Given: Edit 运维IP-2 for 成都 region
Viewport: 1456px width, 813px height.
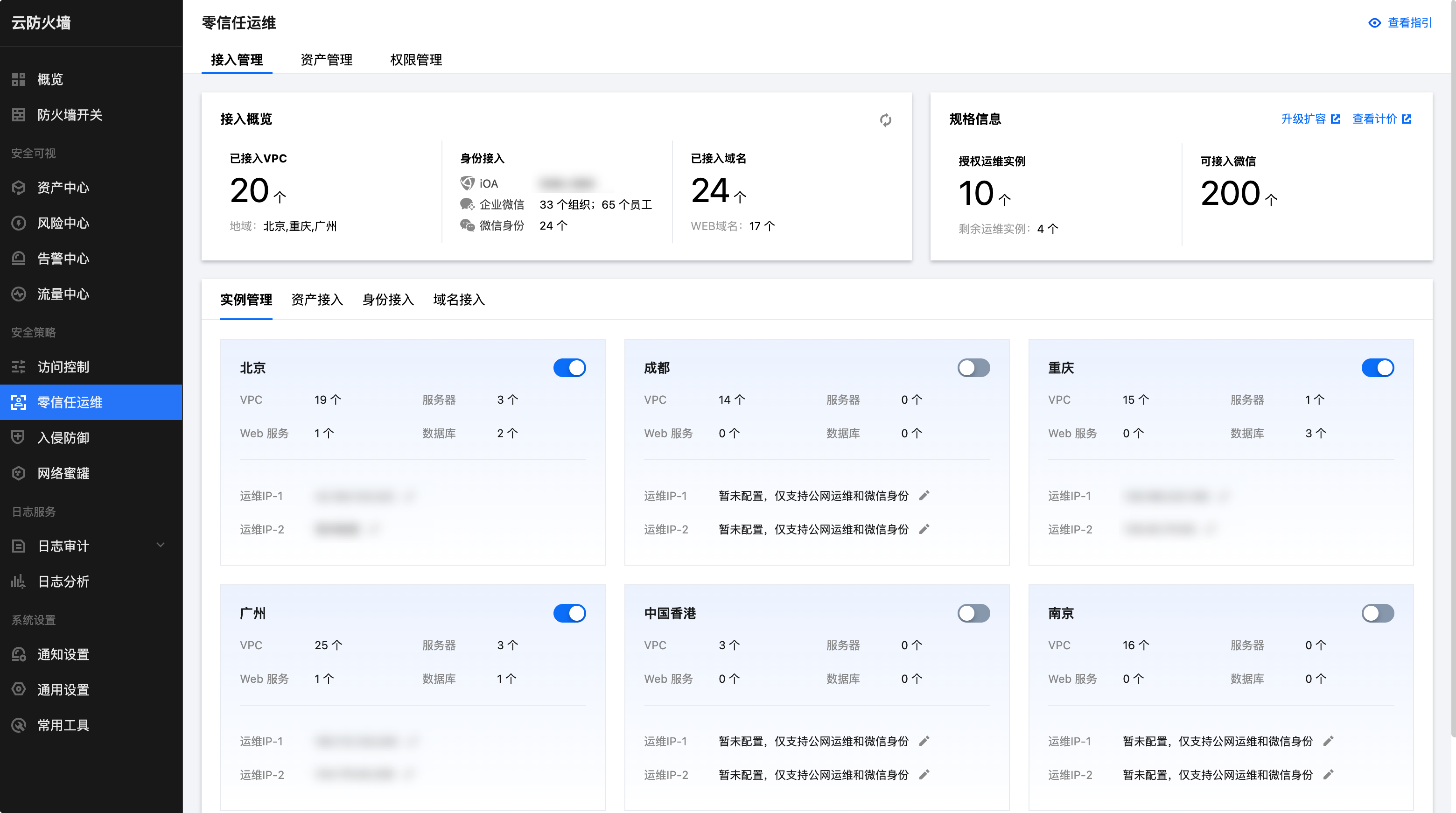Looking at the screenshot, I should coord(924,529).
